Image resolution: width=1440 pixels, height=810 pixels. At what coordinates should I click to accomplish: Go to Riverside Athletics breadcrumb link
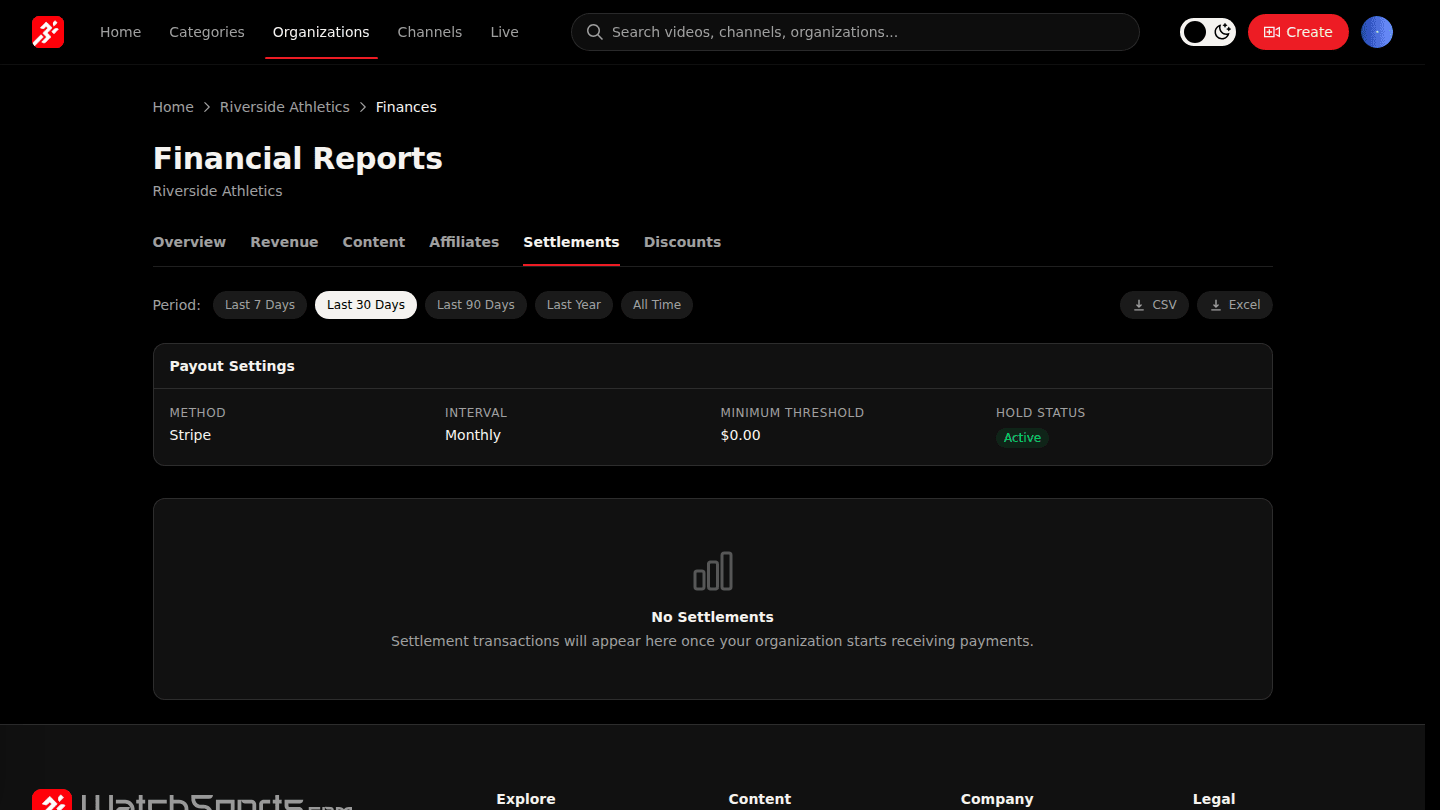[285, 107]
